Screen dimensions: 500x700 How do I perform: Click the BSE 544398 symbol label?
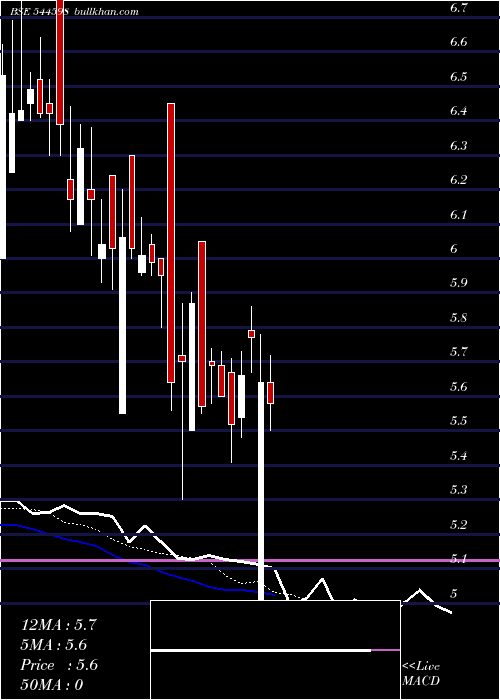point(39,12)
